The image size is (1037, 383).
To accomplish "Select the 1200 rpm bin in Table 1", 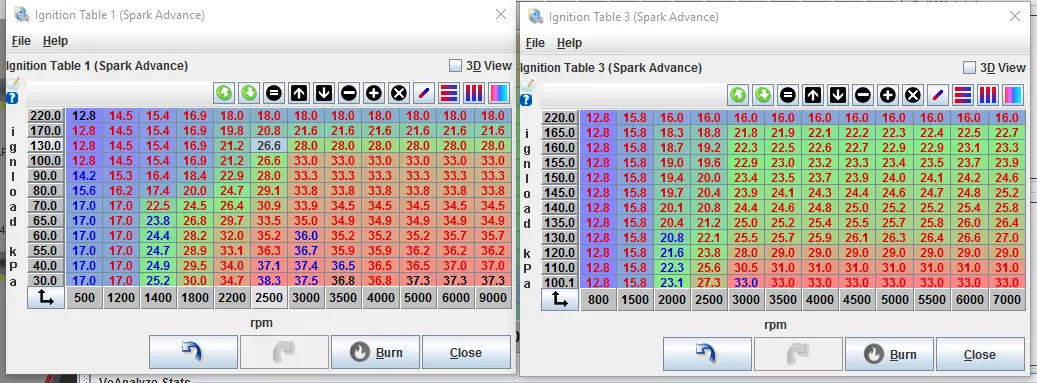I will [x=122, y=298].
